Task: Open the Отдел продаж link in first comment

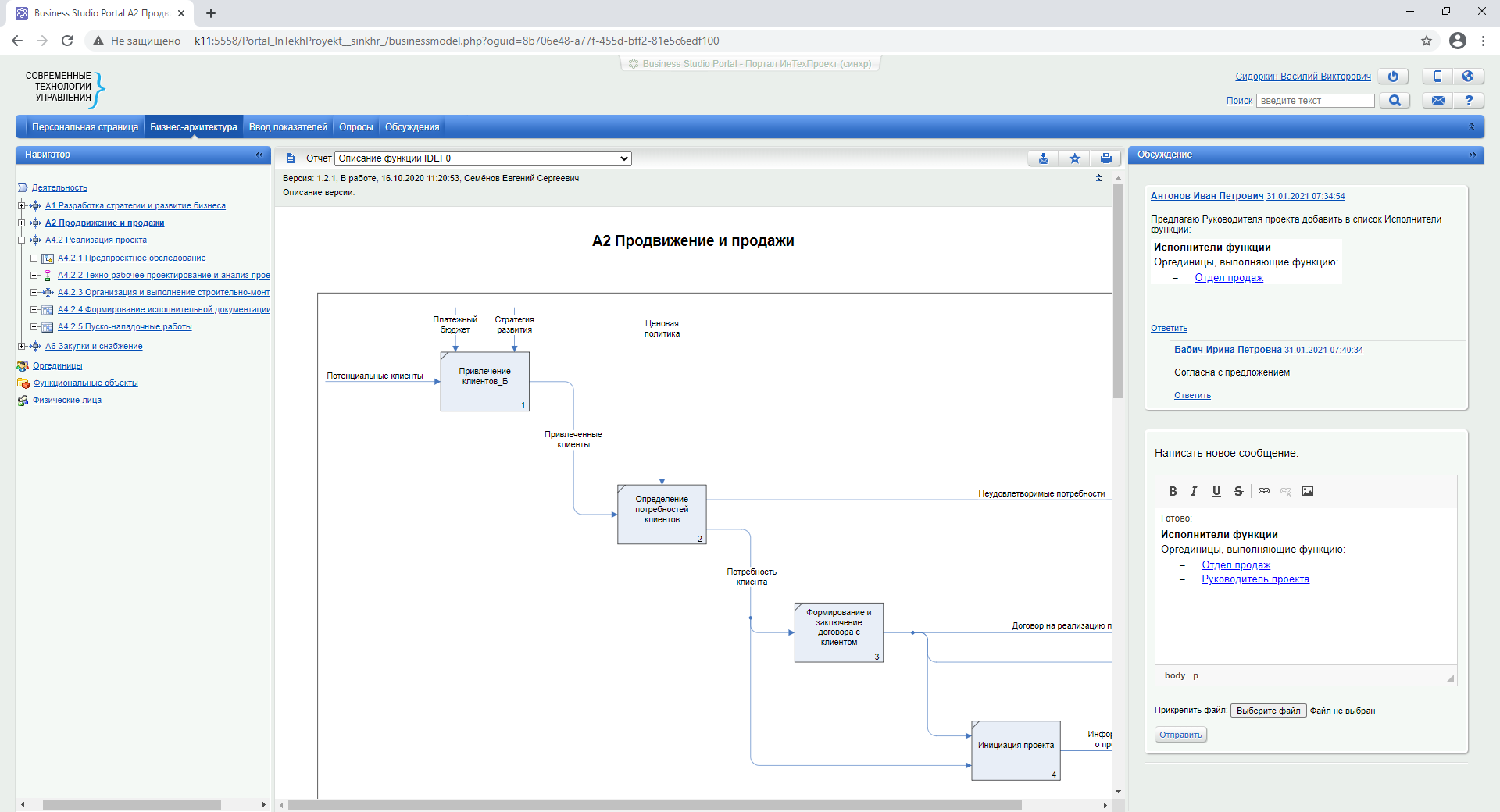Action: [1228, 278]
